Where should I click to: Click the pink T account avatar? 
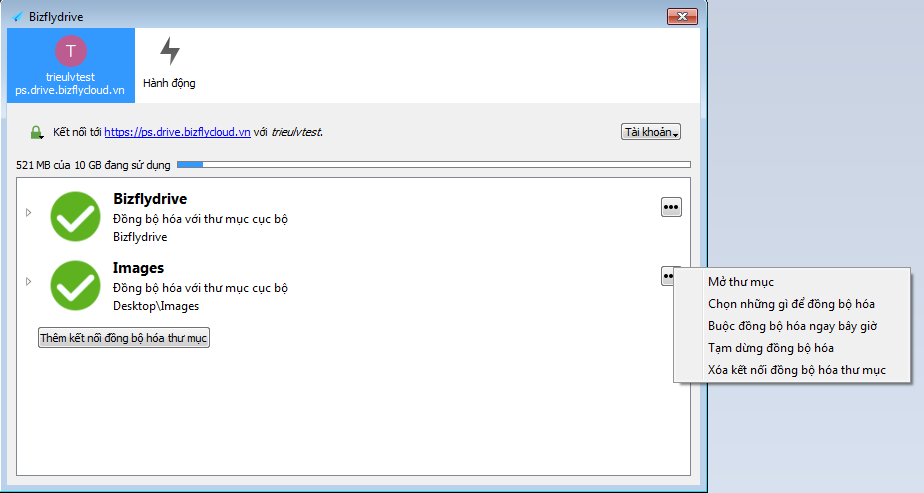click(71, 51)
